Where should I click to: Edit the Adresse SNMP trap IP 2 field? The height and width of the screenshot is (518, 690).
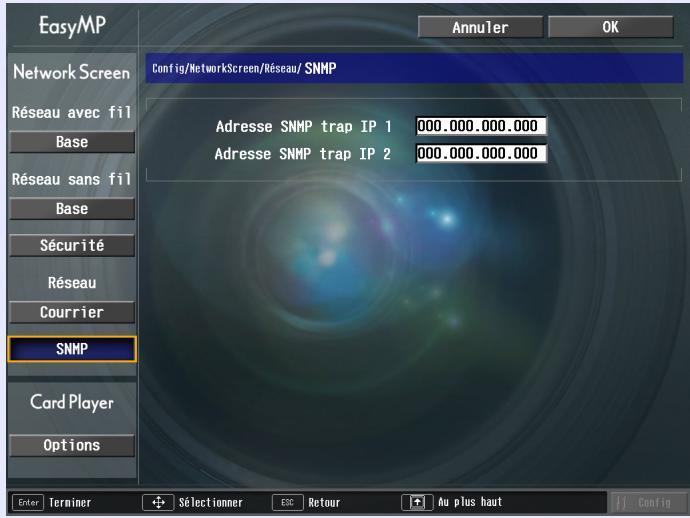coord(481,153)
